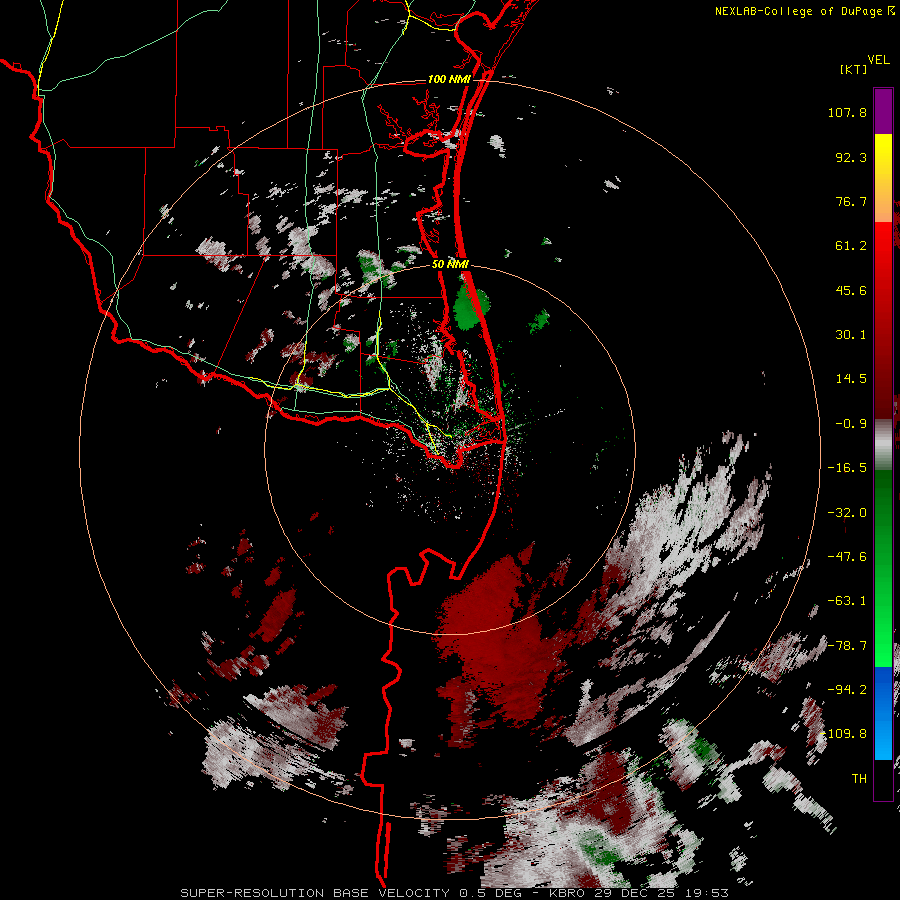Click the 100 NMI range ring label

click(449, 79)
